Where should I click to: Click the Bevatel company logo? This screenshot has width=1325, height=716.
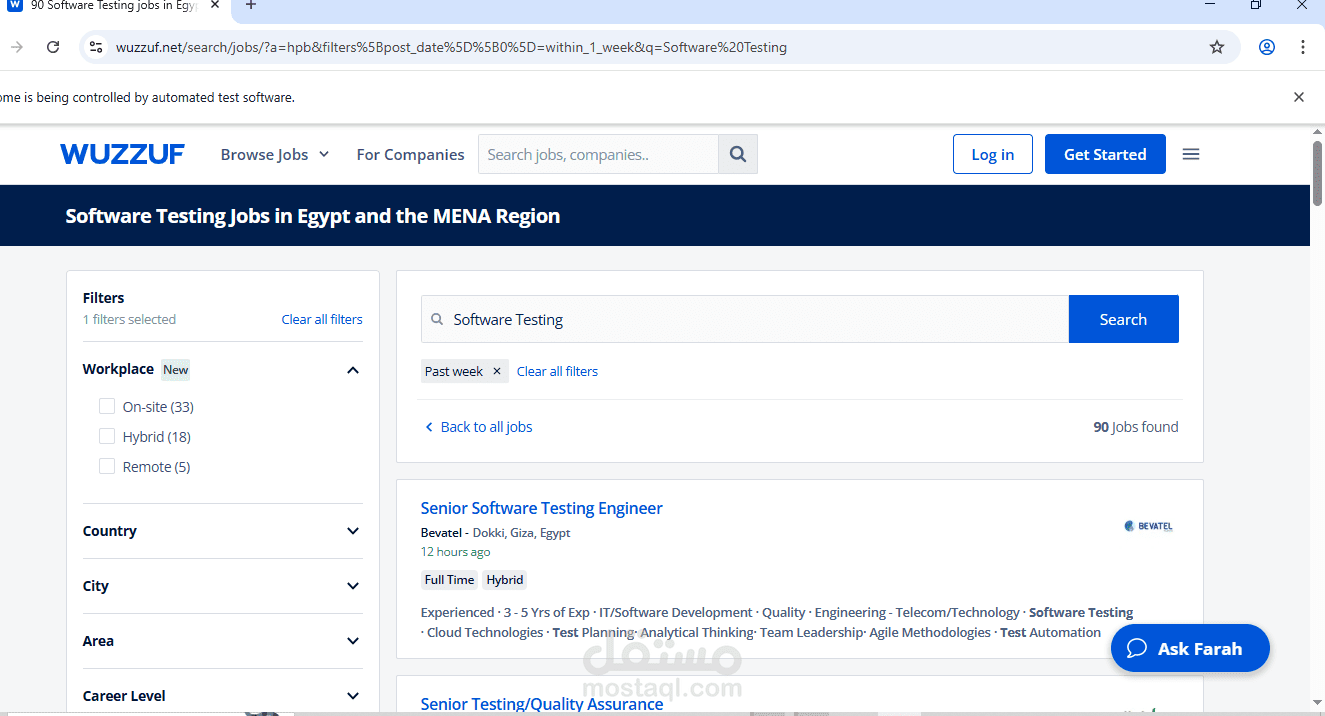pos(1148,526)
